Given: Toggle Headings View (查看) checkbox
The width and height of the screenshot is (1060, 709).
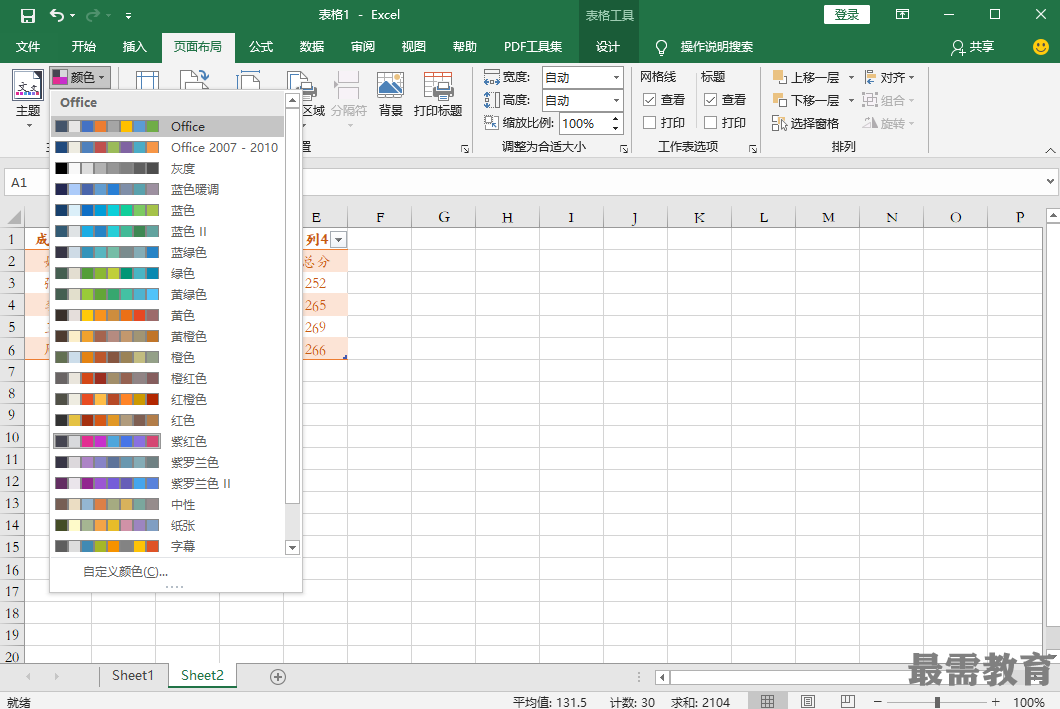Looking at the screenshot, I should click(710, 100).
